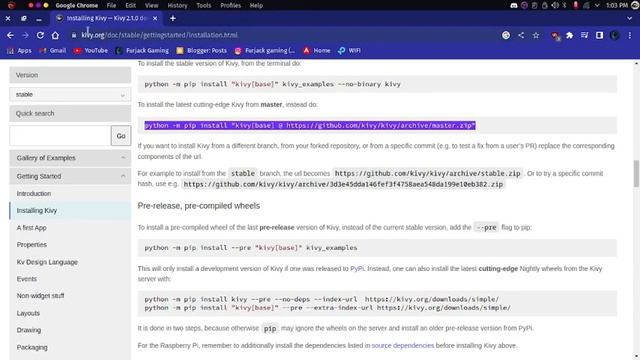
Task: Click the page vertical scrollbar thumb
Action: pos(636,173)
